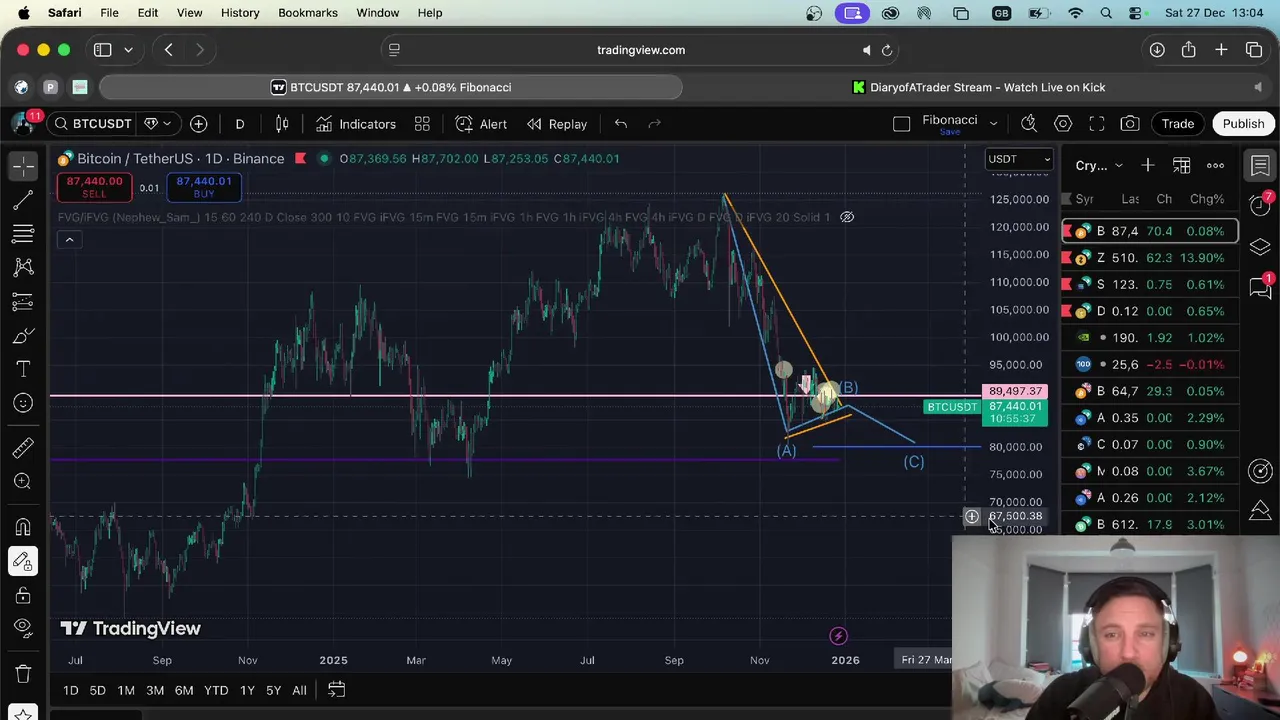Select the 1Y time range
The width and height of the screenshot is (1280, 720).
tap(247, 690)
